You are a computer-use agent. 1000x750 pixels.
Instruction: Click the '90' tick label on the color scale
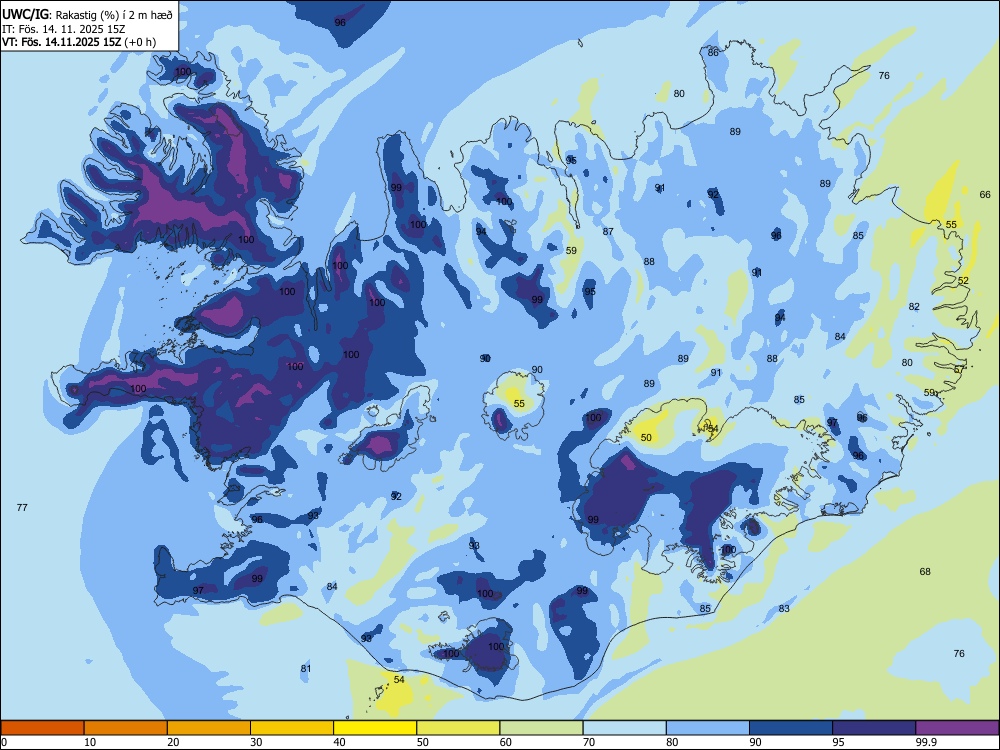pyautogui.click(x=755, y=742)
